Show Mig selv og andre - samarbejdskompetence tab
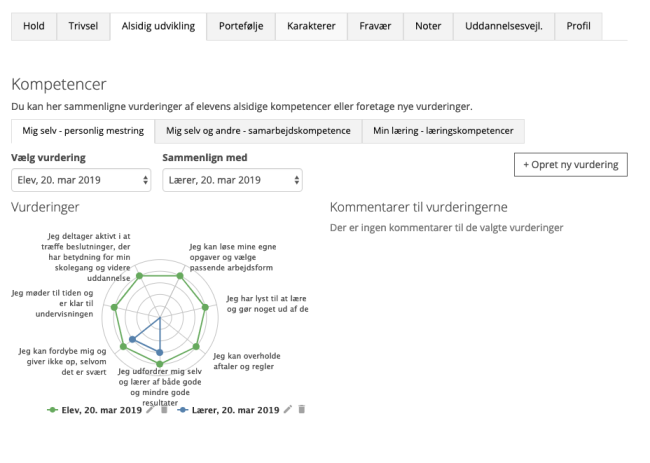Image resolution: width=650 pixels, height=463 pixels. pyautogui.click(x=258, y=131)
